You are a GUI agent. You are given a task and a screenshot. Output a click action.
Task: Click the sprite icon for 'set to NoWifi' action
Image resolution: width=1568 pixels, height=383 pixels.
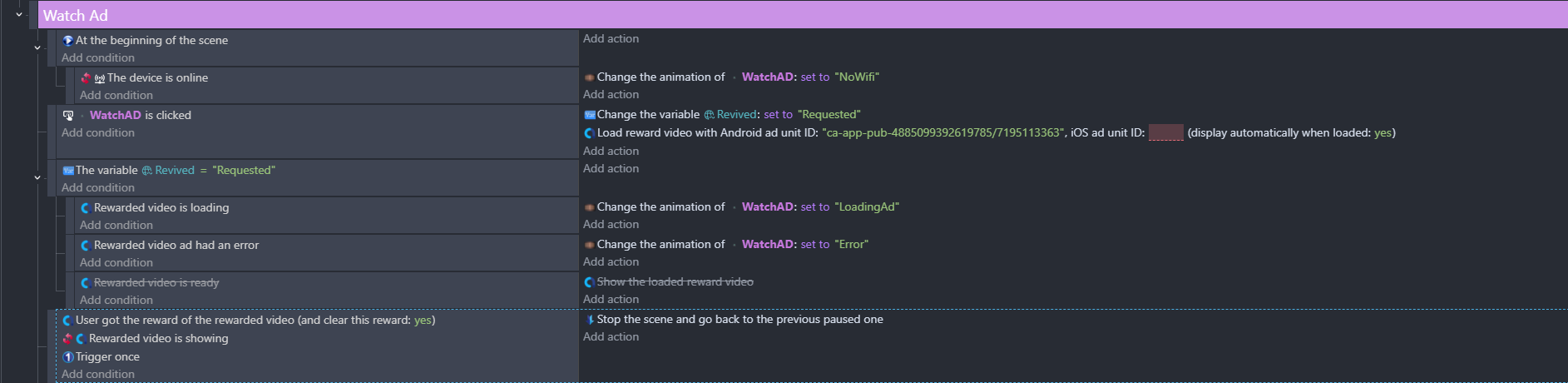[x=590, y=77]
